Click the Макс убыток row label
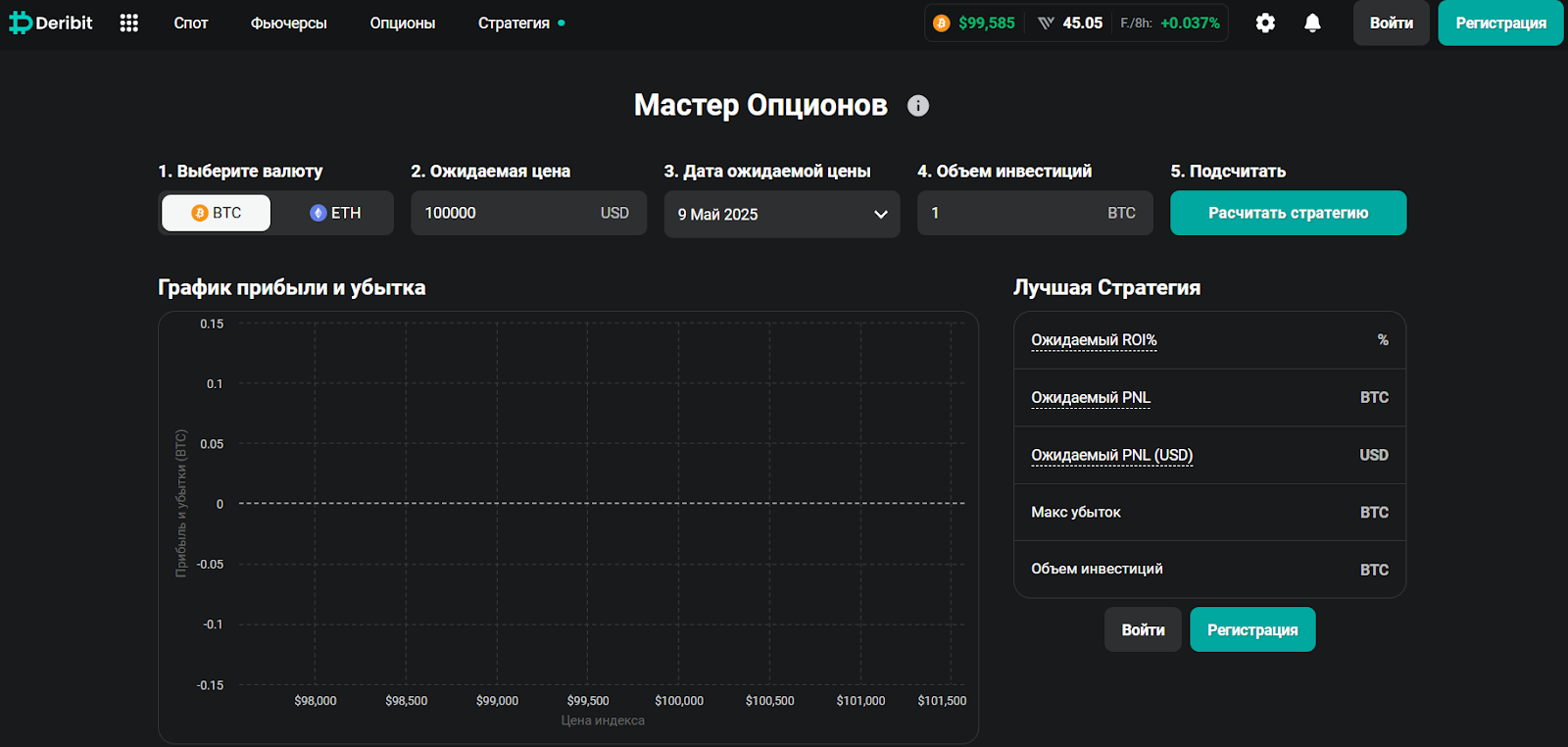The height and width of the screenshot is (747, 1568). [x=1076, y=512]
